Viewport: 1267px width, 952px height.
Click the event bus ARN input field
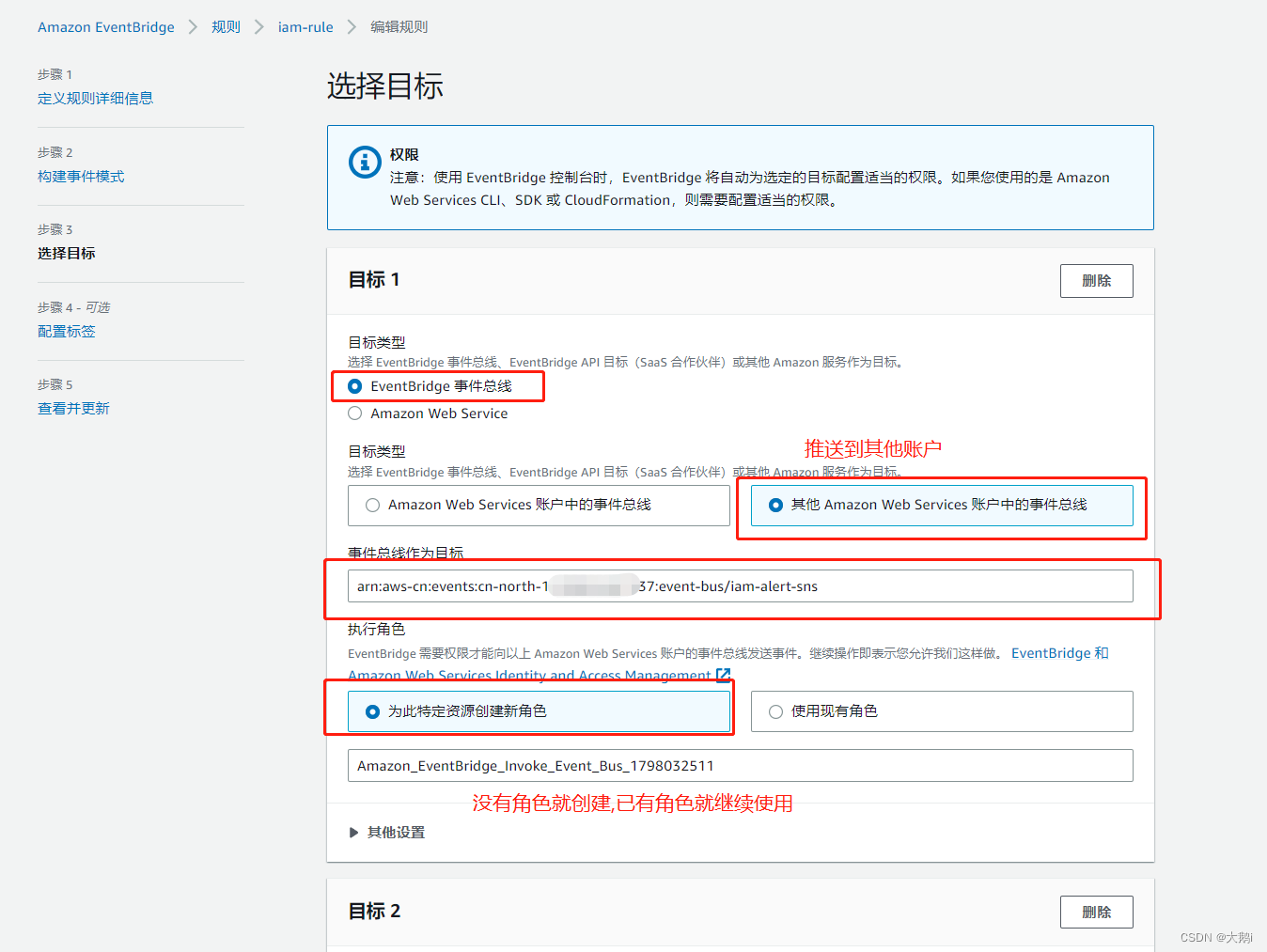pos(740,586)
